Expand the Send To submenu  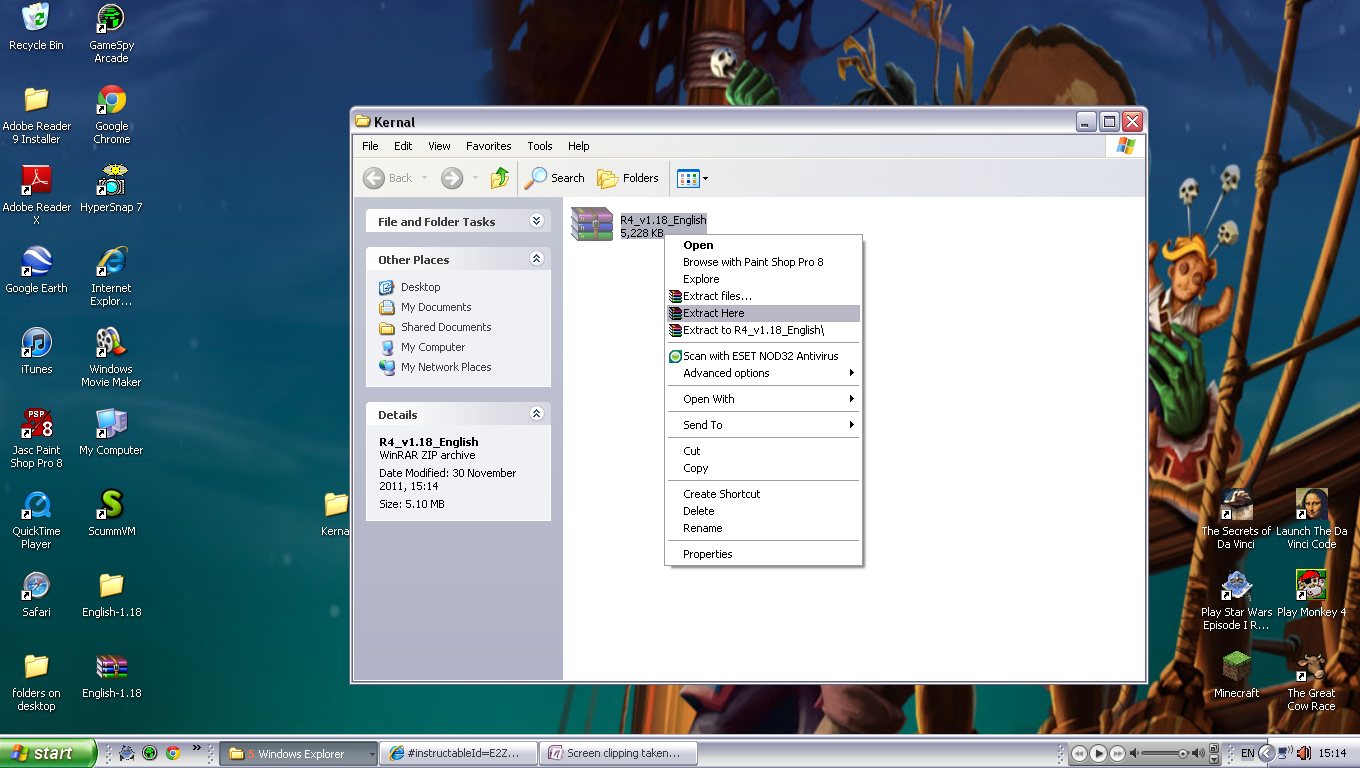[x=764, y=425]
